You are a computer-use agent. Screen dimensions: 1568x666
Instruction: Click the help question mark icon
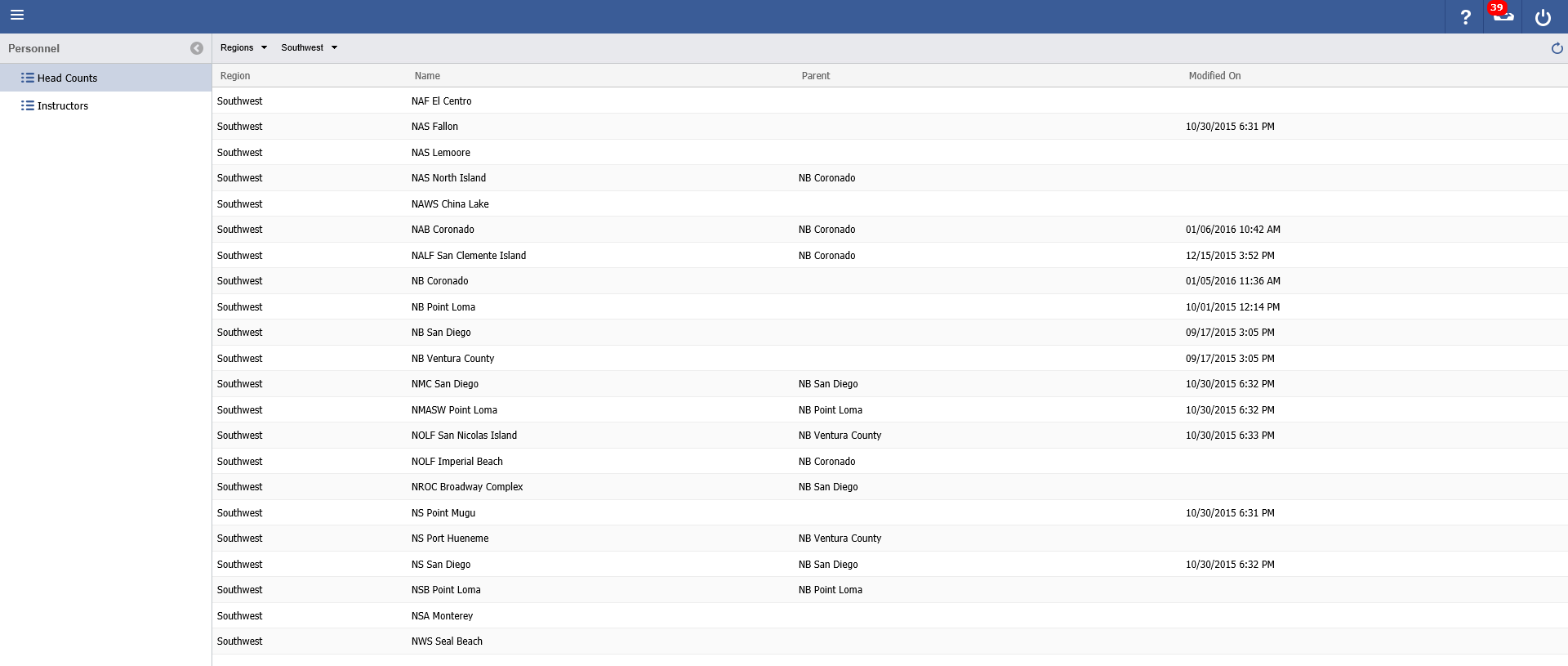(1465, 17)
